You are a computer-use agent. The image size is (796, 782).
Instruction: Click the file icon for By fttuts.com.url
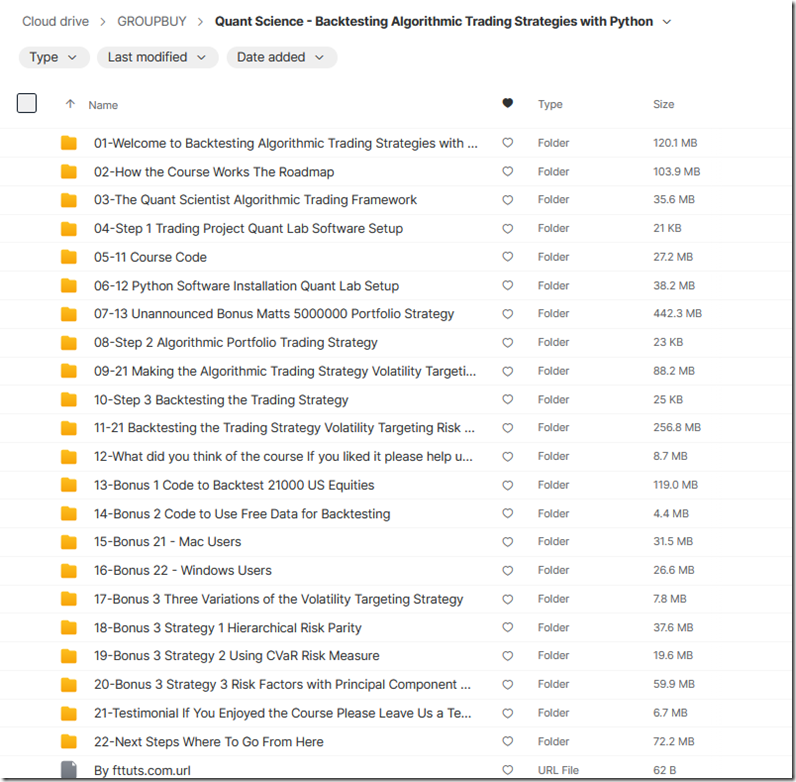tap(68, 770)
